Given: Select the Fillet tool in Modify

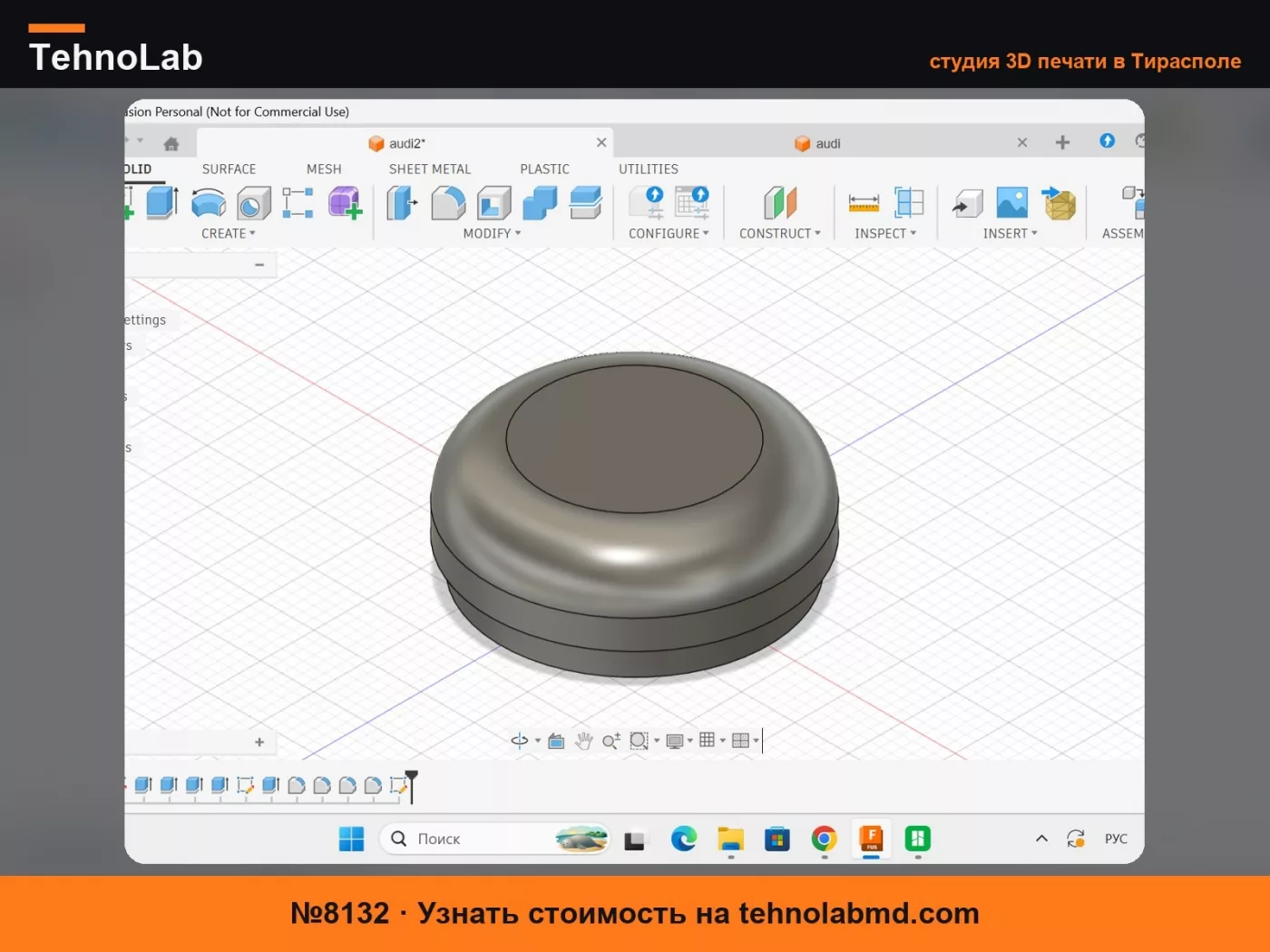Looking at the screenshot, I should (x=448, y=203).
